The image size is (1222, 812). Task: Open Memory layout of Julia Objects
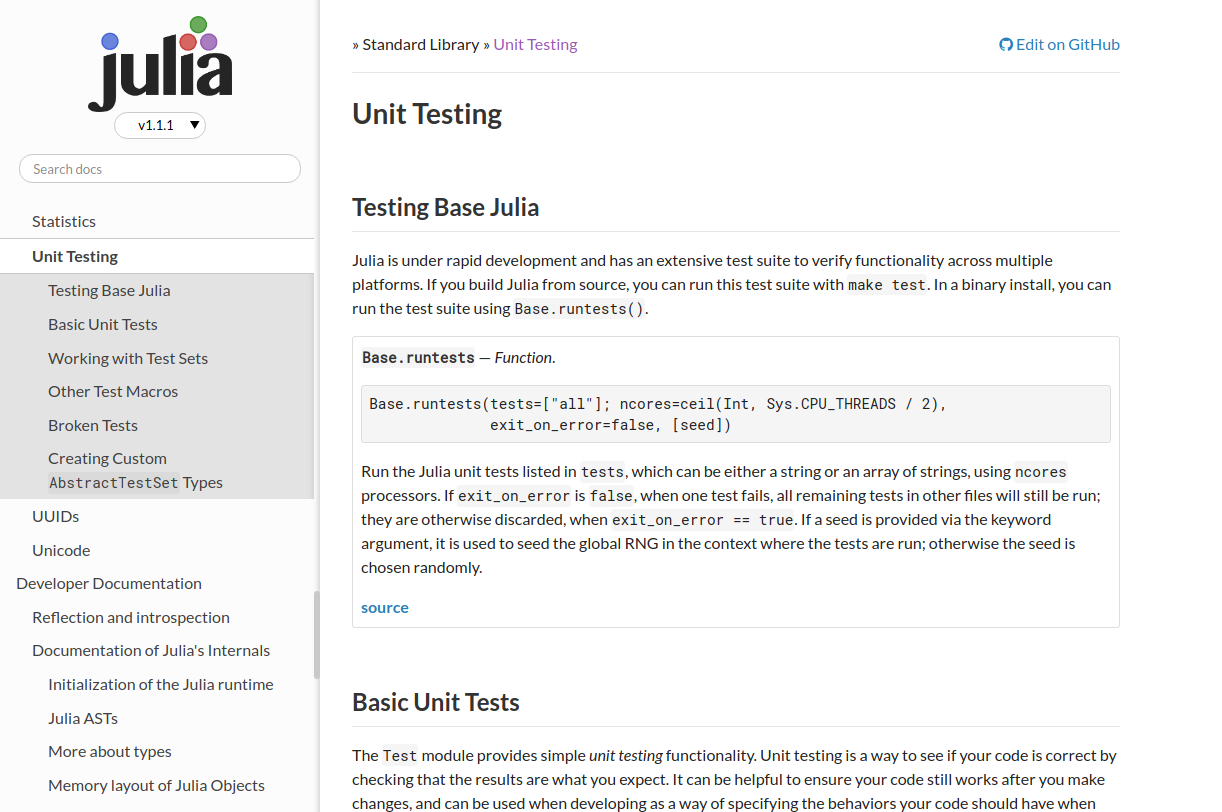point(156,785)
